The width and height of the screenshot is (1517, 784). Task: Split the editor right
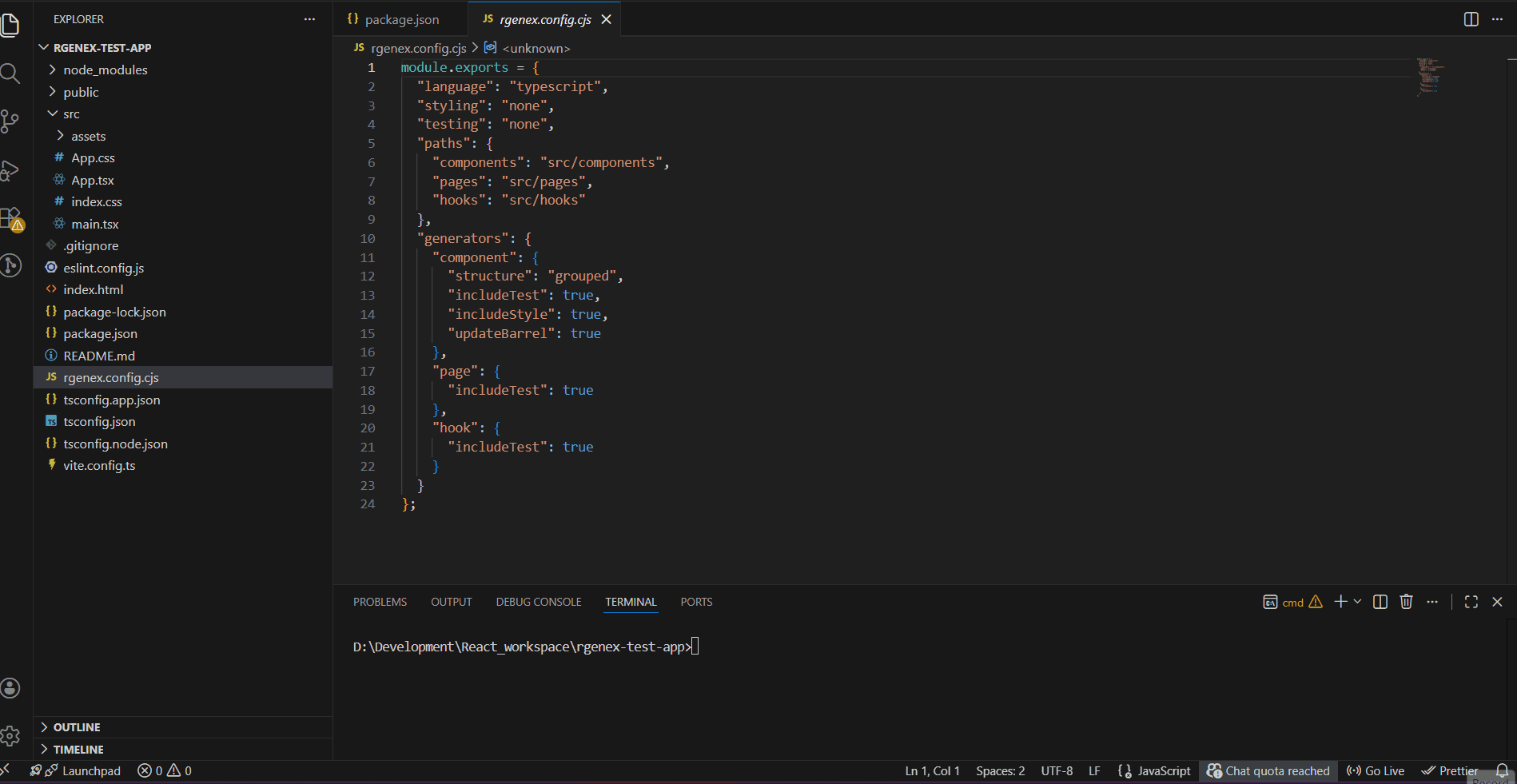coord(1471,19)
